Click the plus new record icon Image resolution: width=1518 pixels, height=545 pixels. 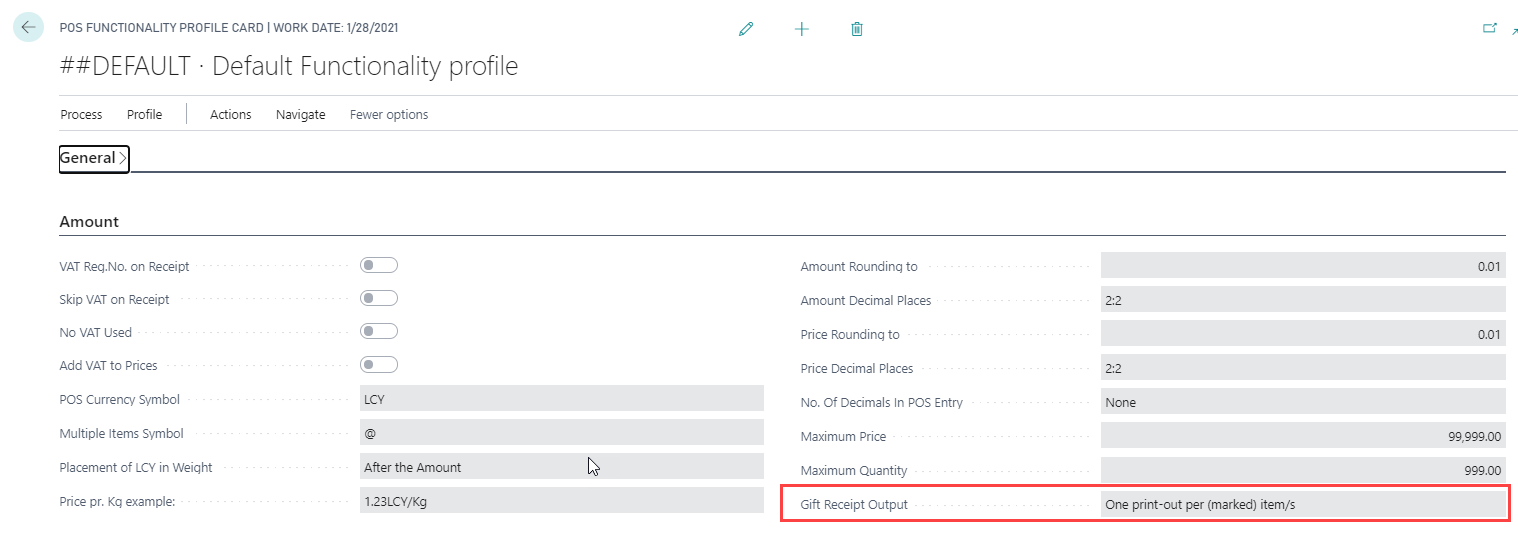[801, 29]
